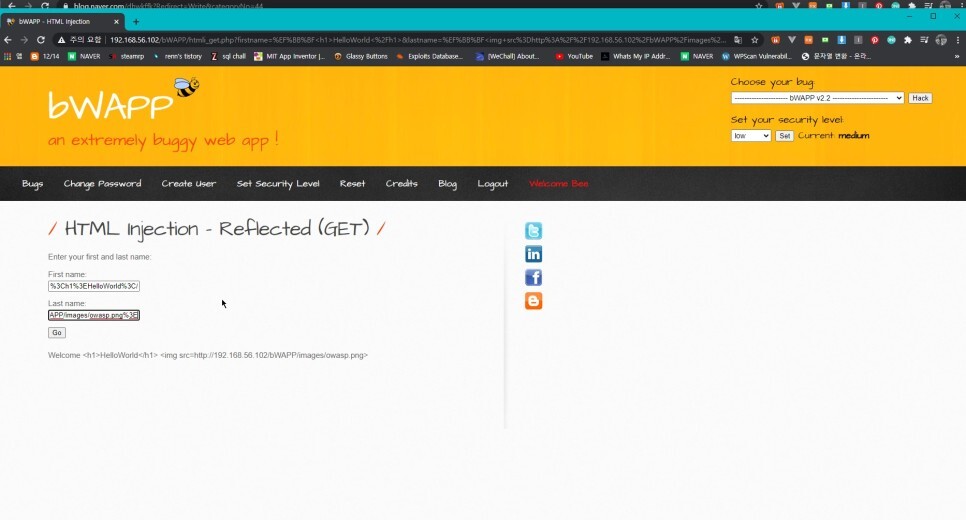Click the translate page icon
The width and height of the screenshot is (966, 520).
tap(738, 40)
